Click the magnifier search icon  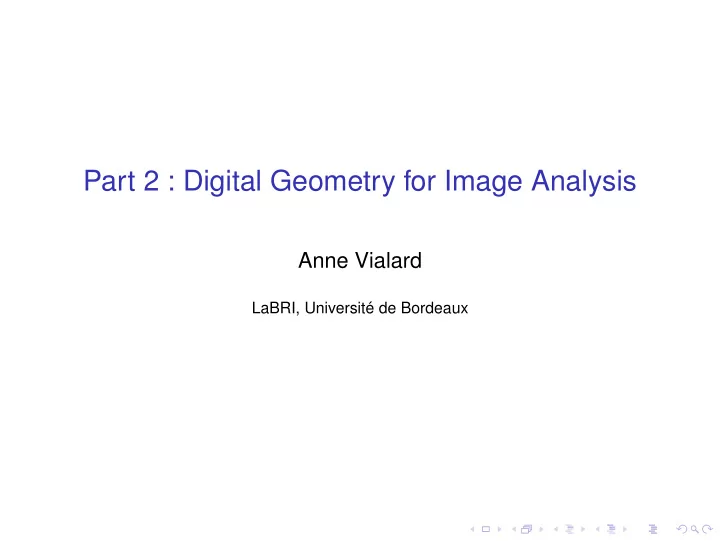tap(695, 530)
